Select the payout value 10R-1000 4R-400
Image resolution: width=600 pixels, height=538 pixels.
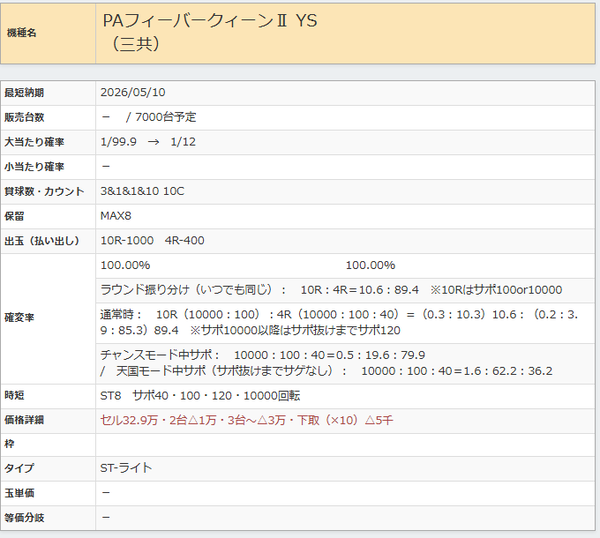click(x=152, y=240)
